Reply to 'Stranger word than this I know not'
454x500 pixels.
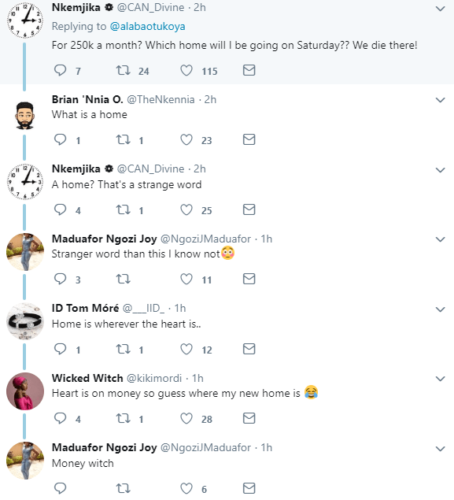(x=60, y=279)
